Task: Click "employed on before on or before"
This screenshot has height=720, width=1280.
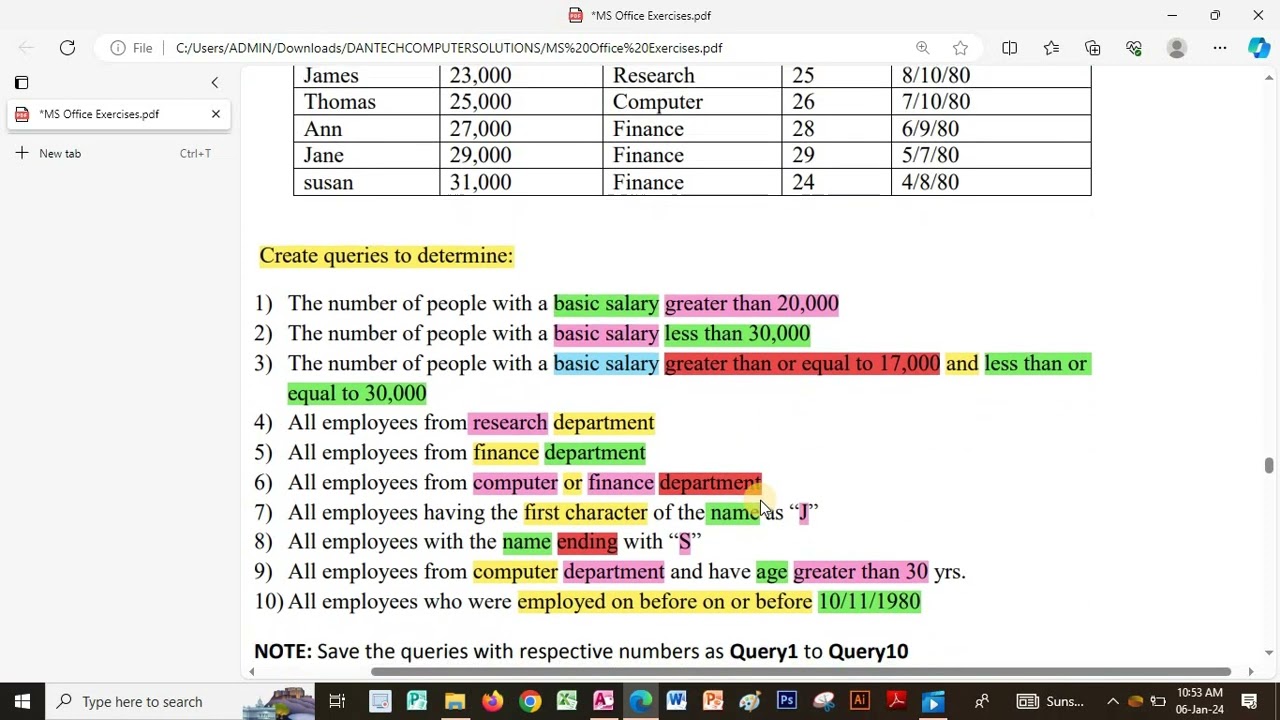Action: click(x=665, y=602)
